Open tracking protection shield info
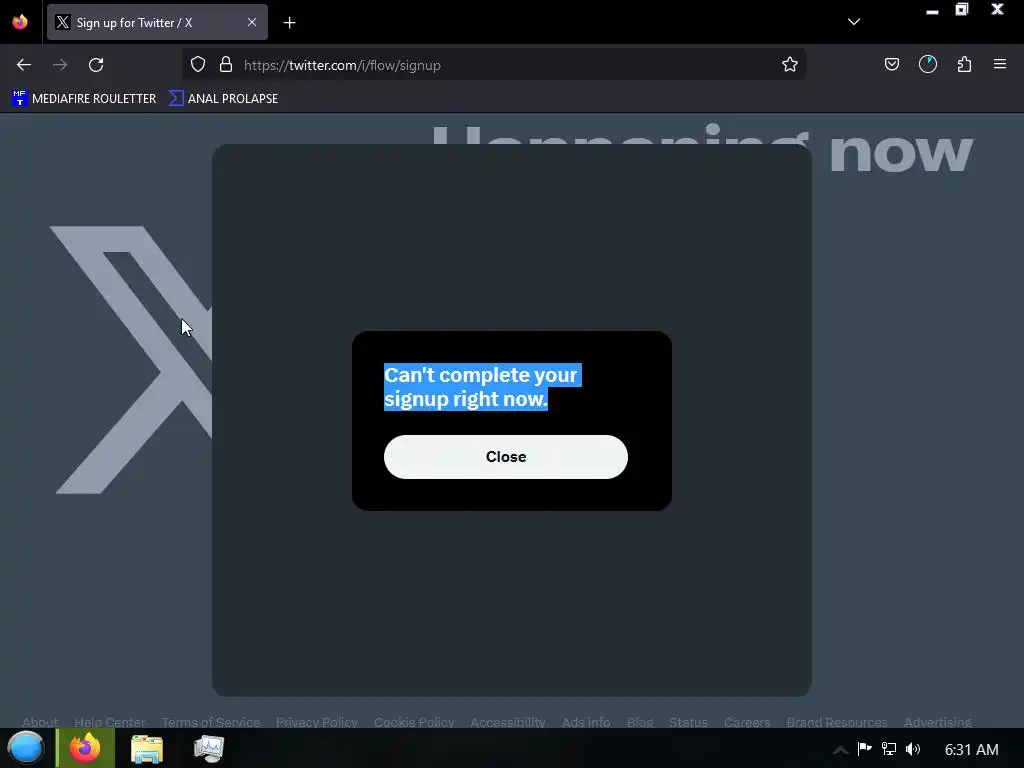Image resolution: width=1024 pixels, height=768 pixels. (x=198, y=65)
